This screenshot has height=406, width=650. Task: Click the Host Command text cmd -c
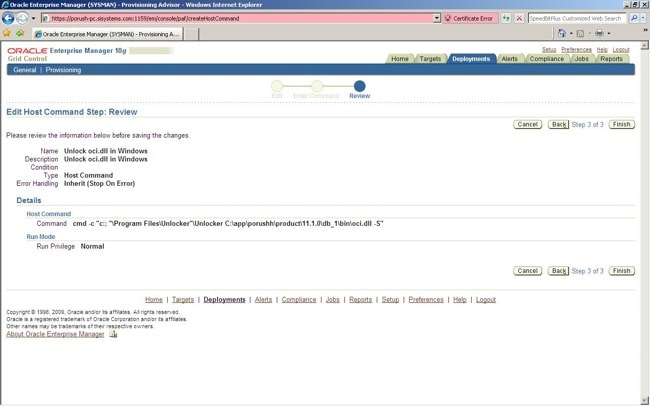pos(228,224)
